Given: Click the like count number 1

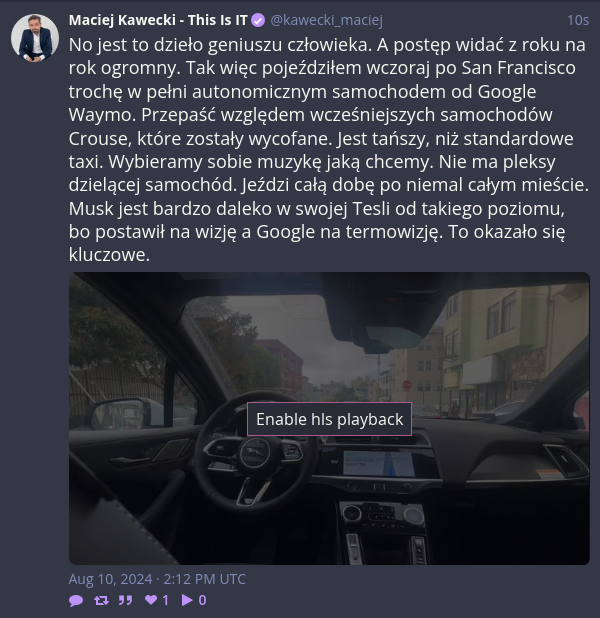Looking at the screenshot, I should (165, 600).
